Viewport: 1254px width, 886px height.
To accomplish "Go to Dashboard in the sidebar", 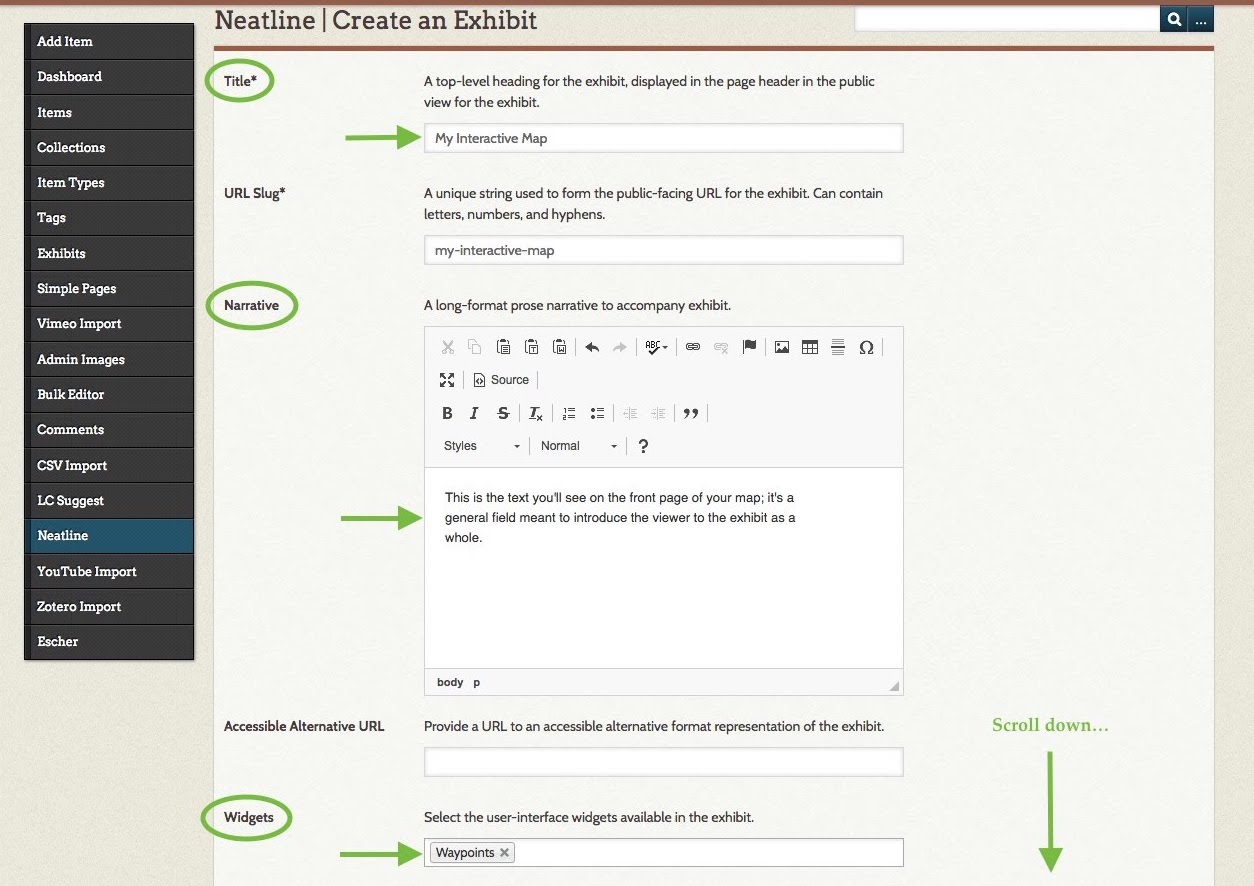I will click(x=109, y=77).
